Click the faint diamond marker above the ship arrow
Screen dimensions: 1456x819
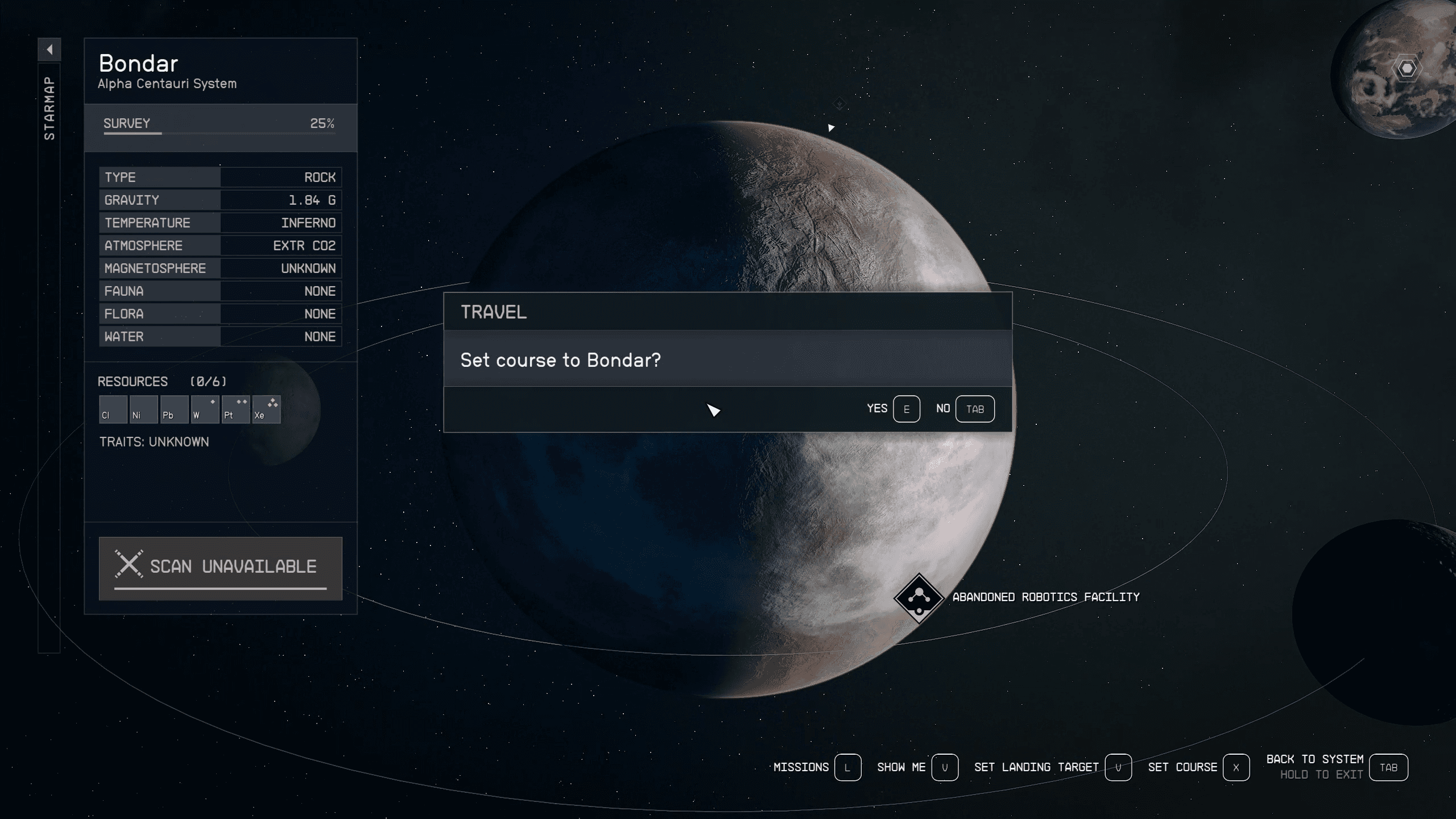[839, 104]
